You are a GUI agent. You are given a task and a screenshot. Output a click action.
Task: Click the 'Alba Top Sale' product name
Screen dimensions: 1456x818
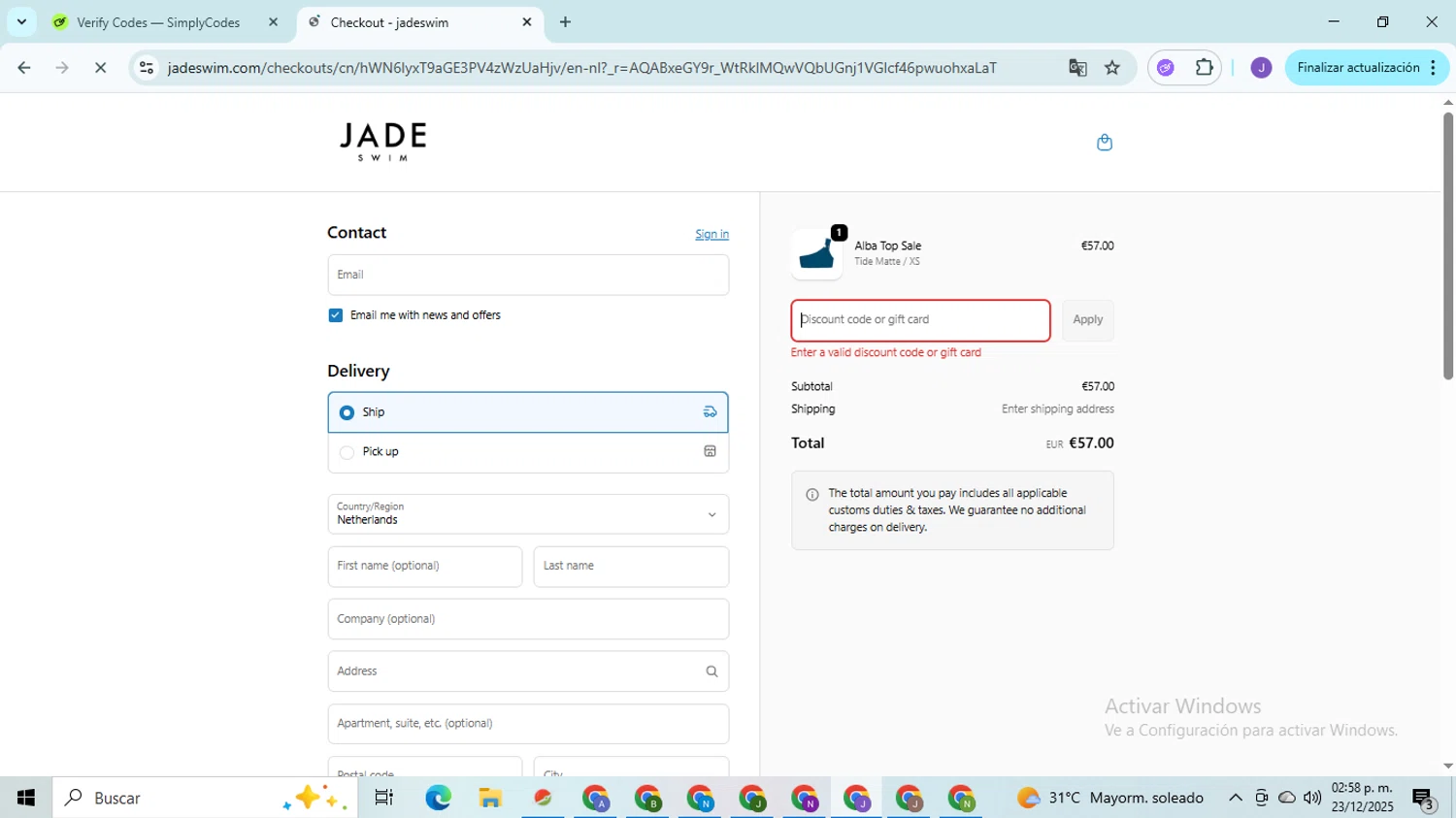coord(887,246)
